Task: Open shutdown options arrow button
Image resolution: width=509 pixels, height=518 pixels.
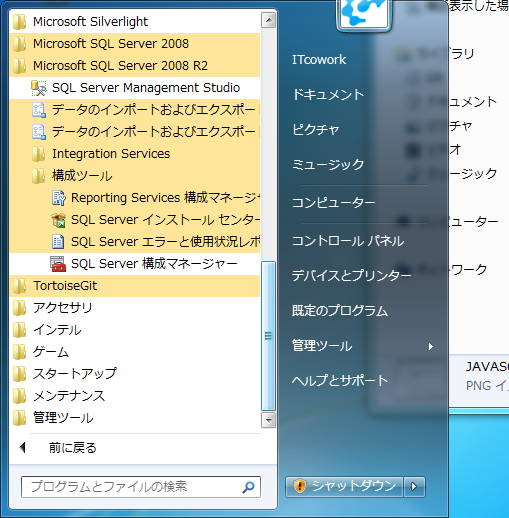Action: tap(414, 487)
